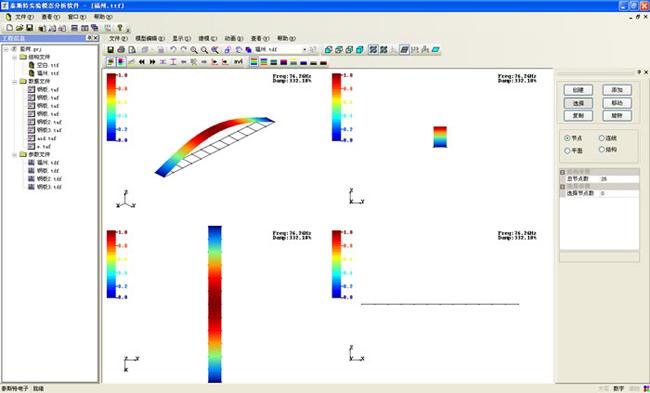650x393 pixels.
Task: Select the 节点 radio button
Action: pyautogui.click(x=567, y=138)
